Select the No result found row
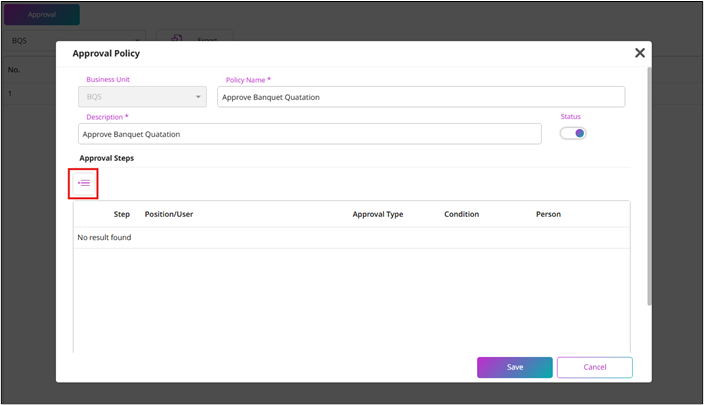This screenshot has width=704, height=405. tap(352, 238)
